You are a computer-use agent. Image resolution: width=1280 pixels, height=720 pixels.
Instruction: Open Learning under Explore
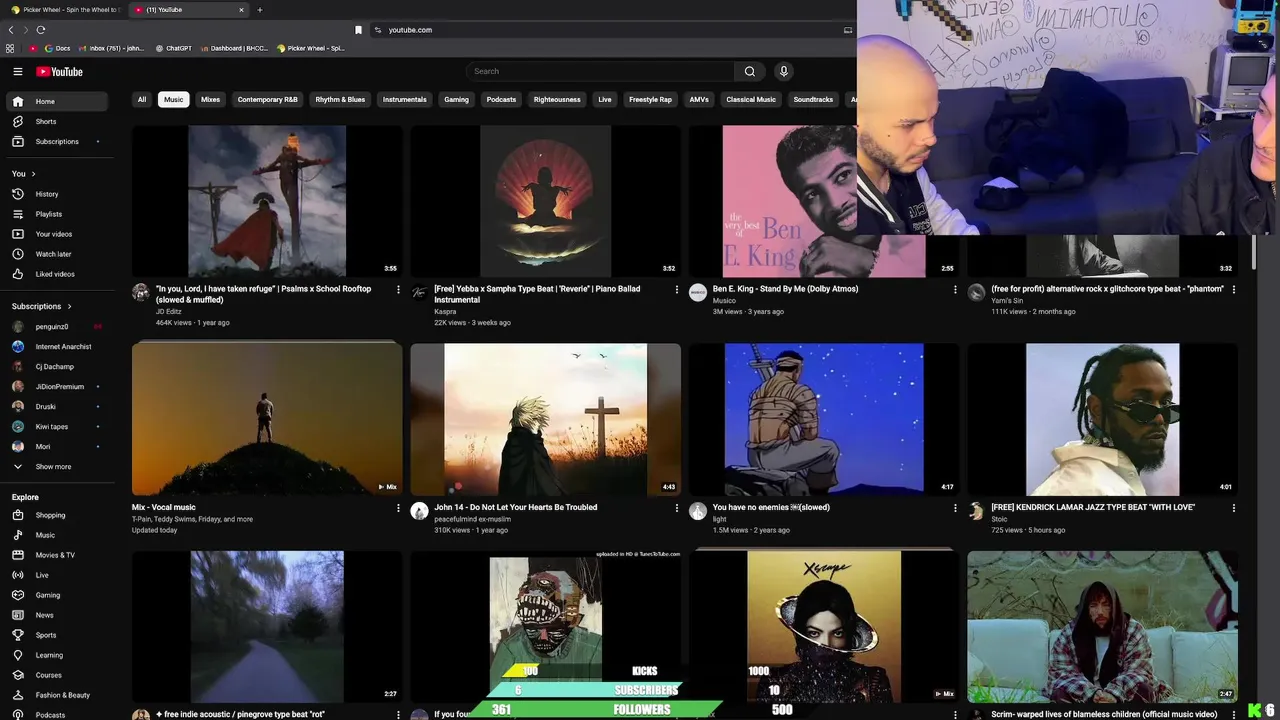click(57, 655)
